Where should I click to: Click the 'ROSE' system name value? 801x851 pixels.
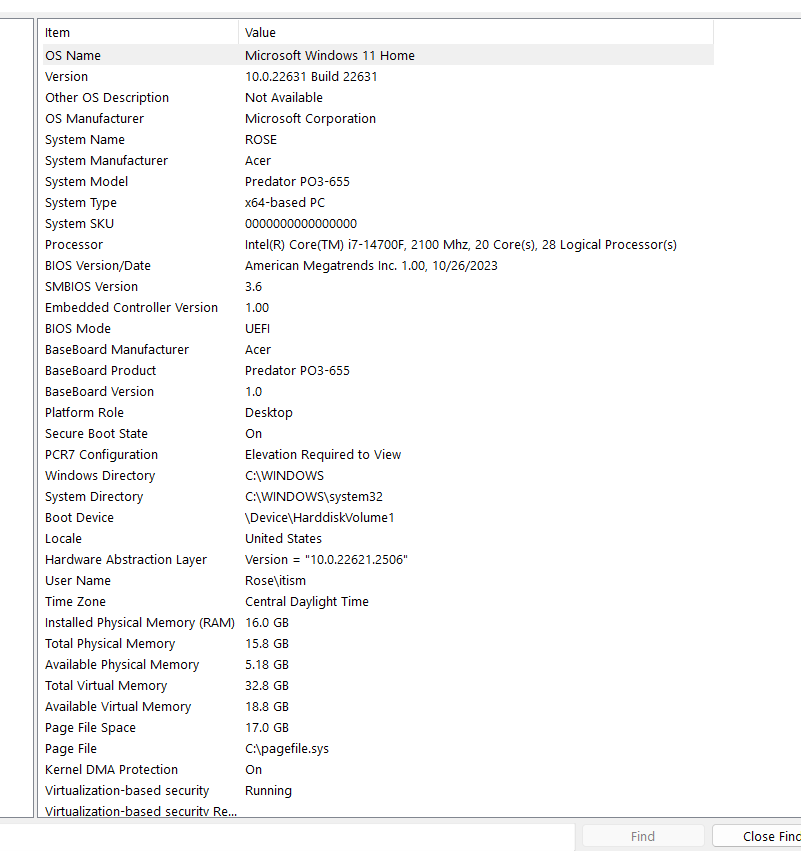261,139
